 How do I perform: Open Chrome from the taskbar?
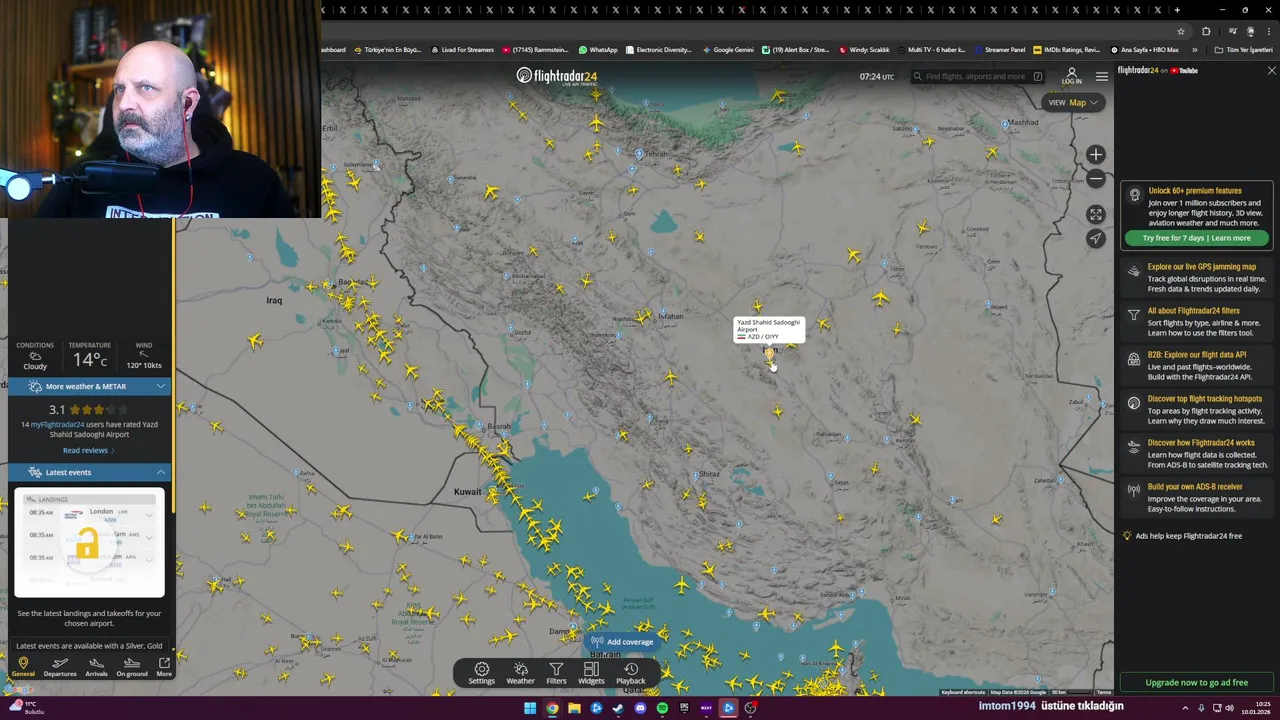click(551, 708)
